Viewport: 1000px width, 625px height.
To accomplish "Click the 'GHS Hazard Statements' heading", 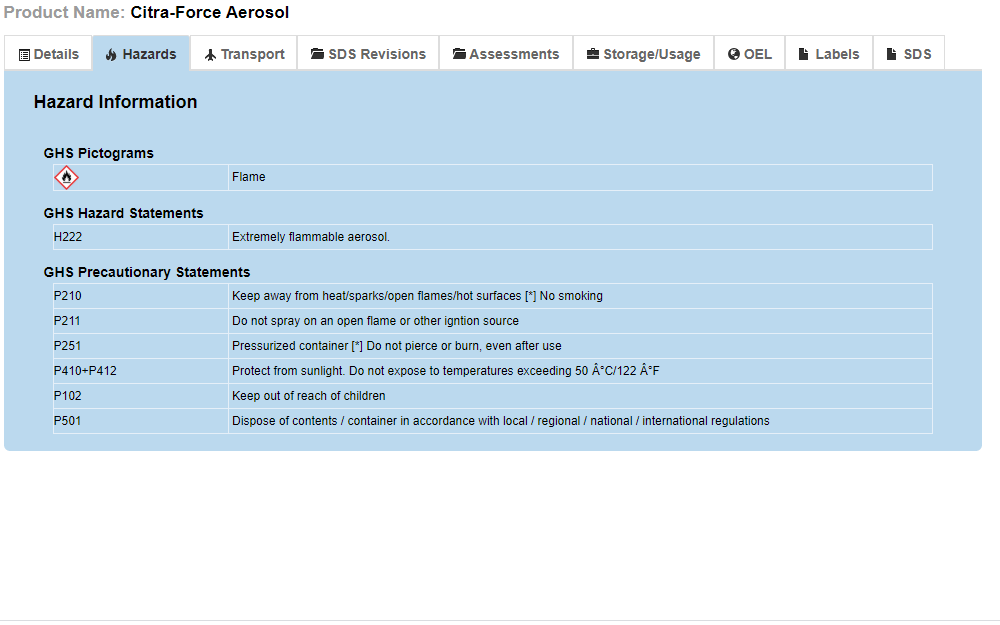I will [x=123, y=213].
